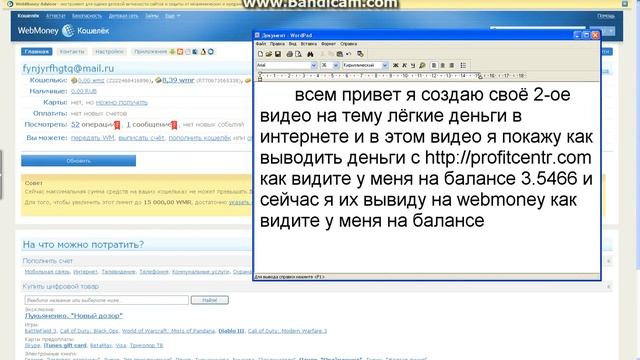
Task: Toggle bullet list in WordPad
Action: (463, 65)
